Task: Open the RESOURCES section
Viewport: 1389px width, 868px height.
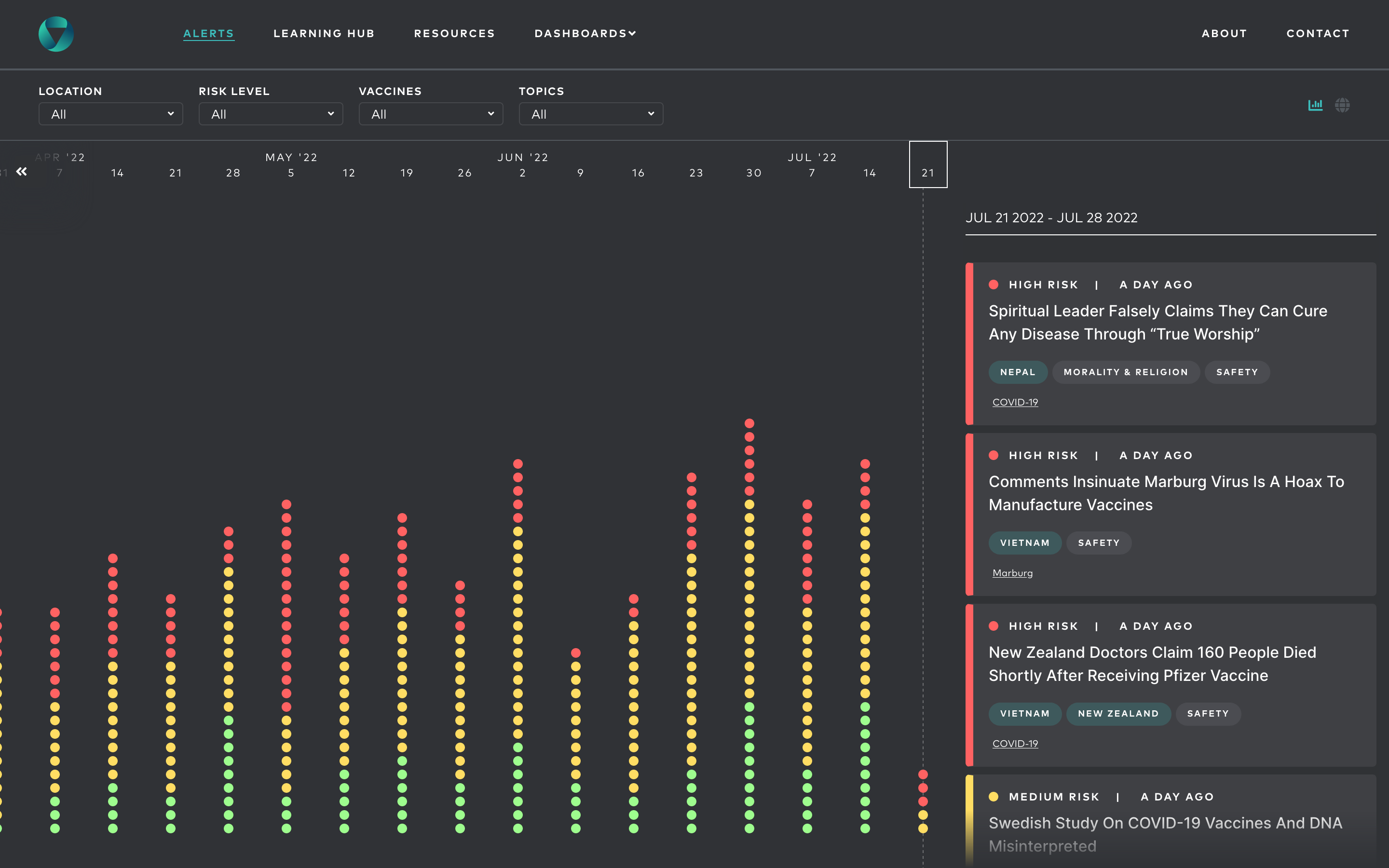Action: click(x=454, y=33)
